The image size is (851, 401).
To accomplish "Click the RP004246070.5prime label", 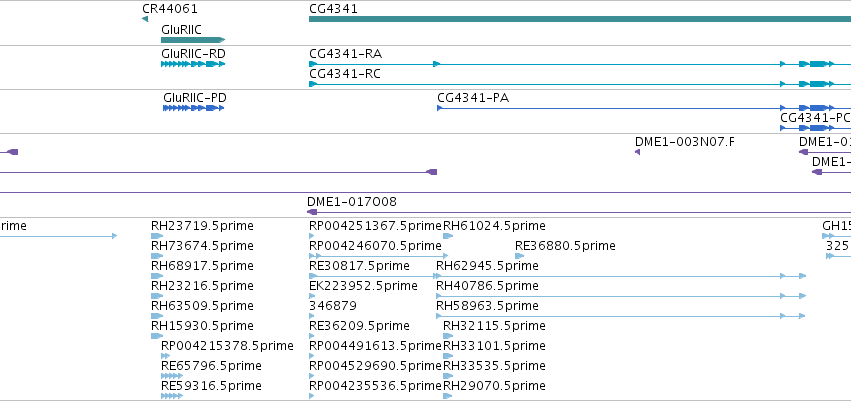I will click(376, 246).
